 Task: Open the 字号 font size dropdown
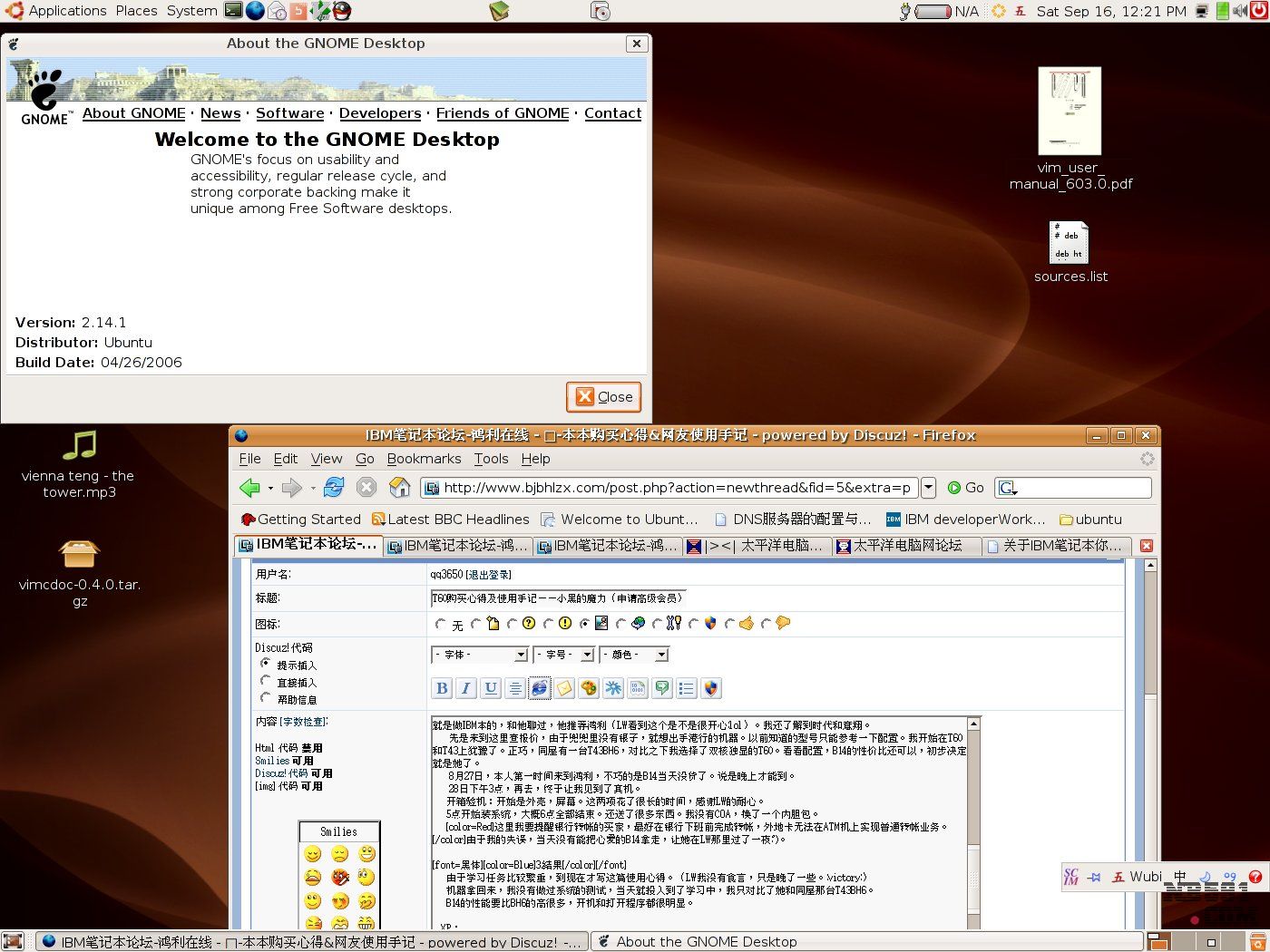tap(563, 655)
